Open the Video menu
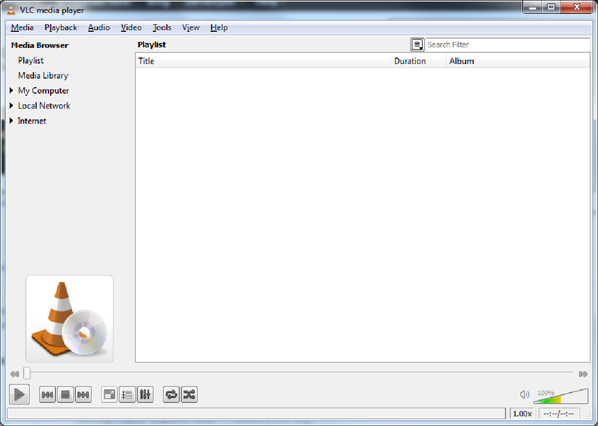598x426 pixels. 131,27
